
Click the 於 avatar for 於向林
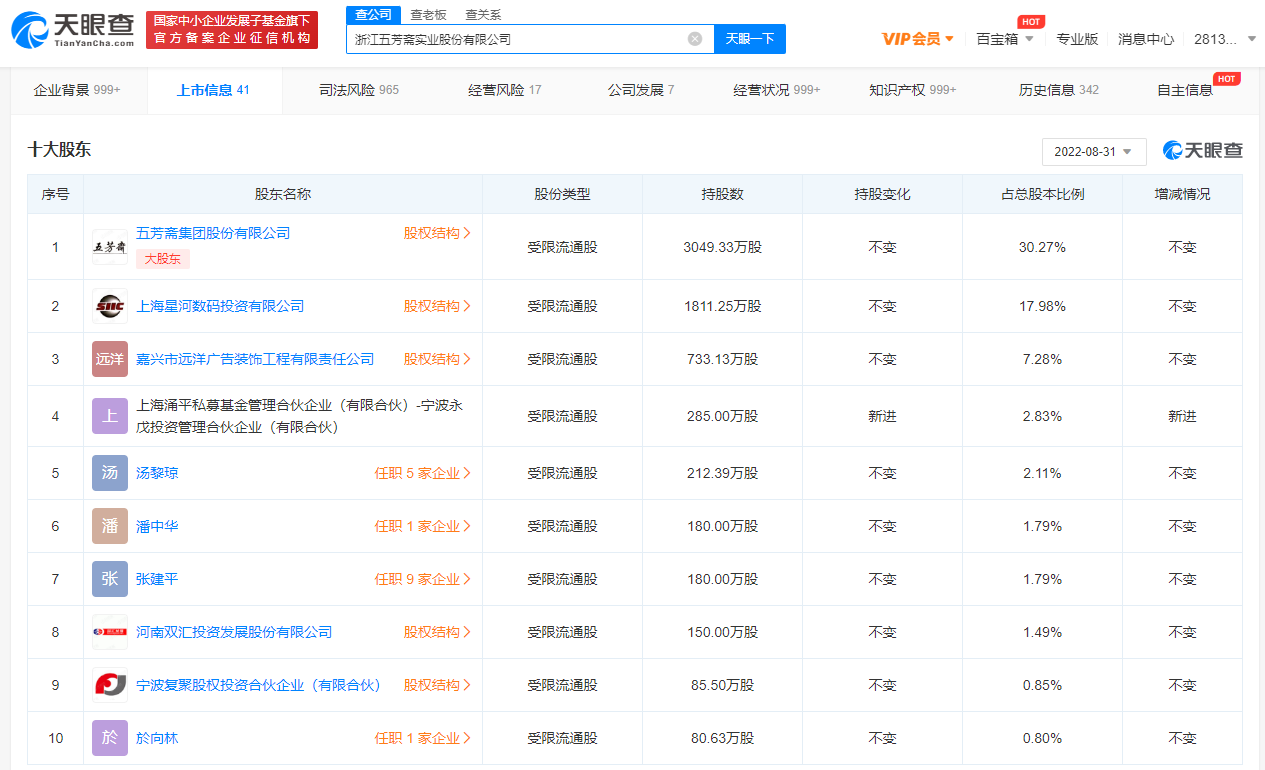point(110,738)
